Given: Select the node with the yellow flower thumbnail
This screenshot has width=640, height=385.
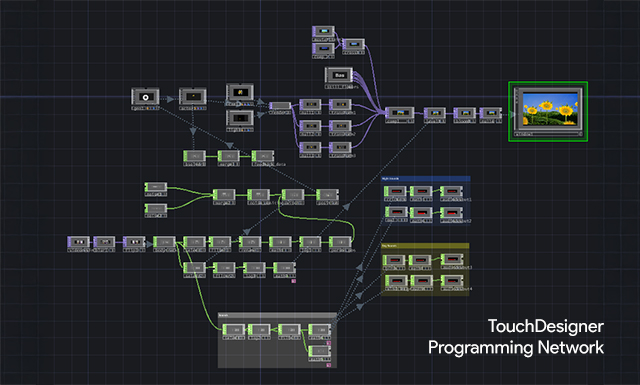Looking at the screenshot, I should coord(240,92).
